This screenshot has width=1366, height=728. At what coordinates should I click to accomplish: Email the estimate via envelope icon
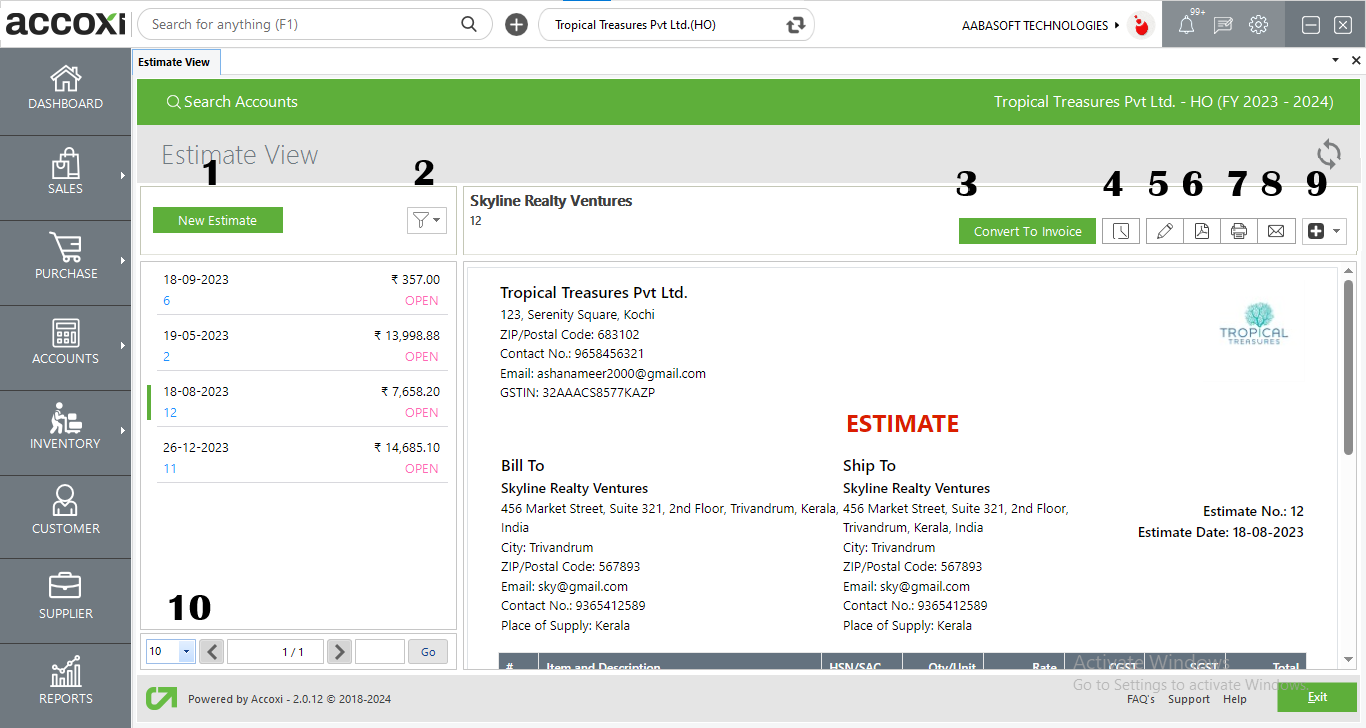point(1277,230)
